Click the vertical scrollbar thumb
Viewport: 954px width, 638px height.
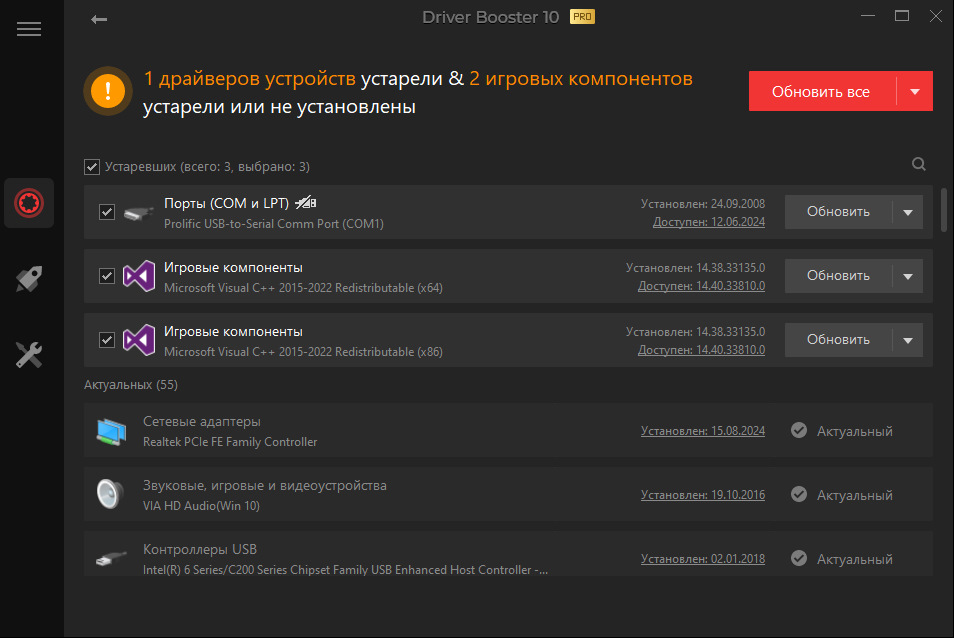click(944, 210)
